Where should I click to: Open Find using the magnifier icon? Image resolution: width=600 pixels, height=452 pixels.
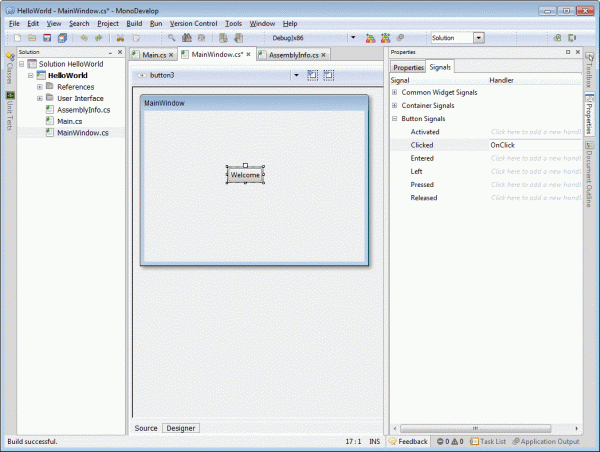(172, 38)
